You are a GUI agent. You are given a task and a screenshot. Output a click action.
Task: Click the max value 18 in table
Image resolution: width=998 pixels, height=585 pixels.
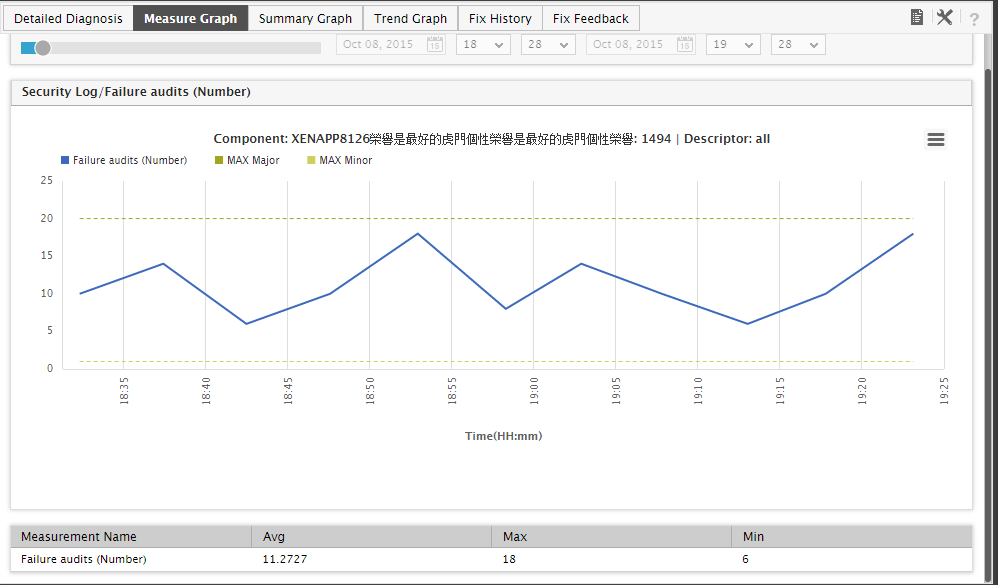(x=509, y=560)
